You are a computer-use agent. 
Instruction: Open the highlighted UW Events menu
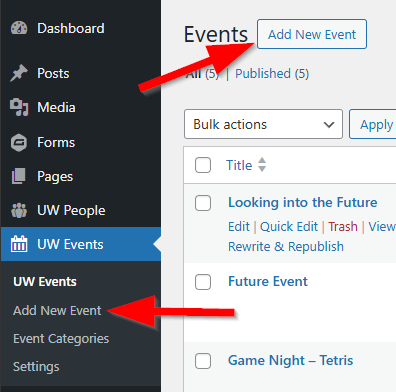(x=81, y=244)
